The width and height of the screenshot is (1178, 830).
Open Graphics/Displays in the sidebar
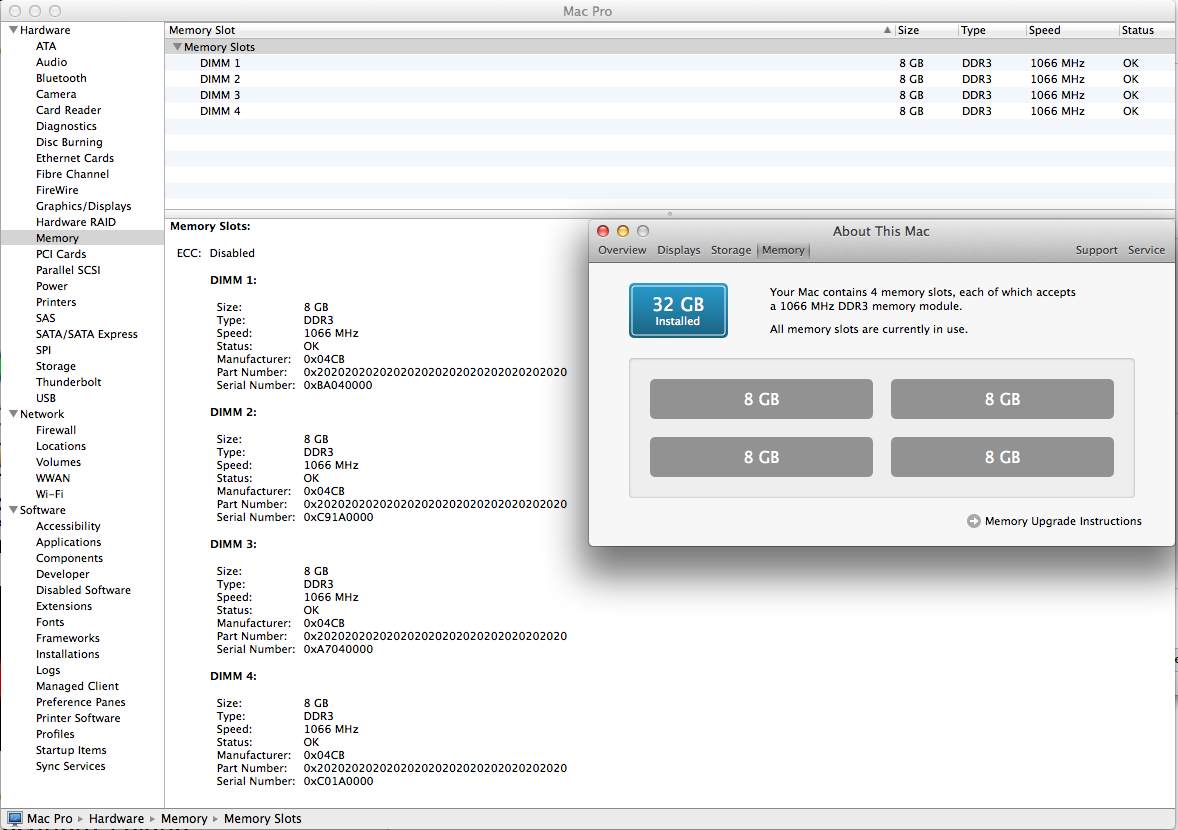point(83,206)
